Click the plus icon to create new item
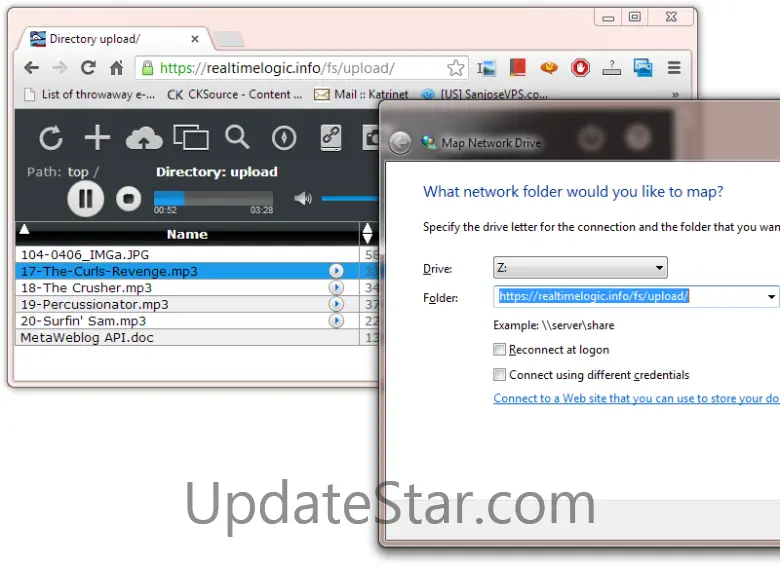This screenshot has height=566, width=780. [x=97, y=138]
